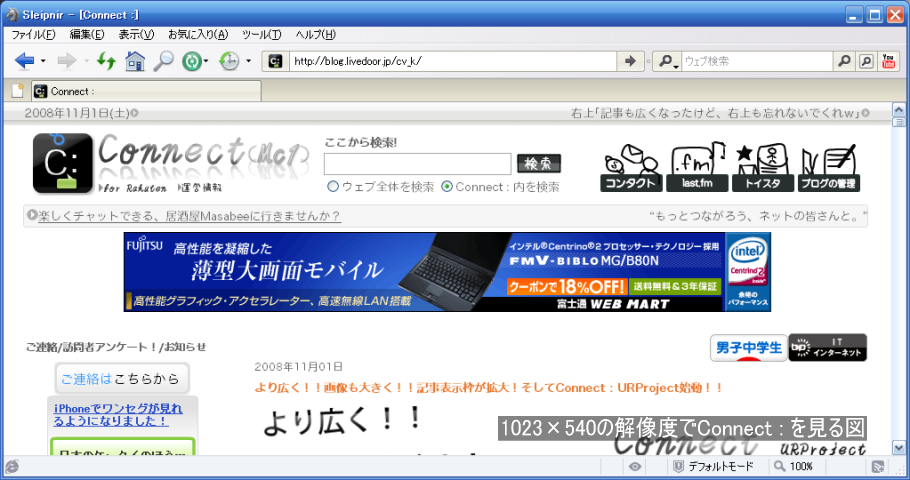Click the ウェブ検索 search field

coord(757,61)
